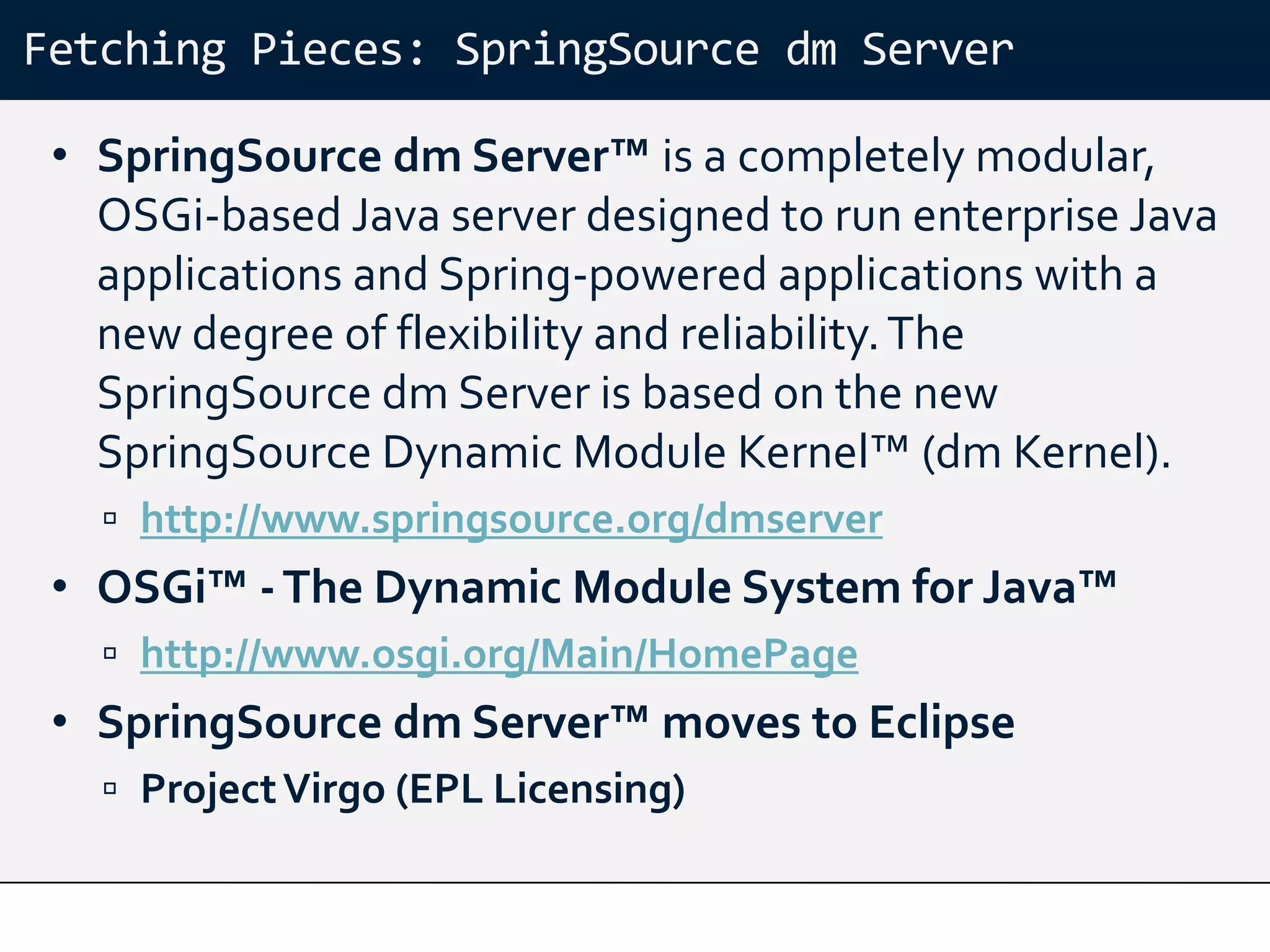The height and width of the screenshot is (952, 1270).
Task: Open the osgi.org/Main/HomePage link
Action: click(x=499, y=654)
